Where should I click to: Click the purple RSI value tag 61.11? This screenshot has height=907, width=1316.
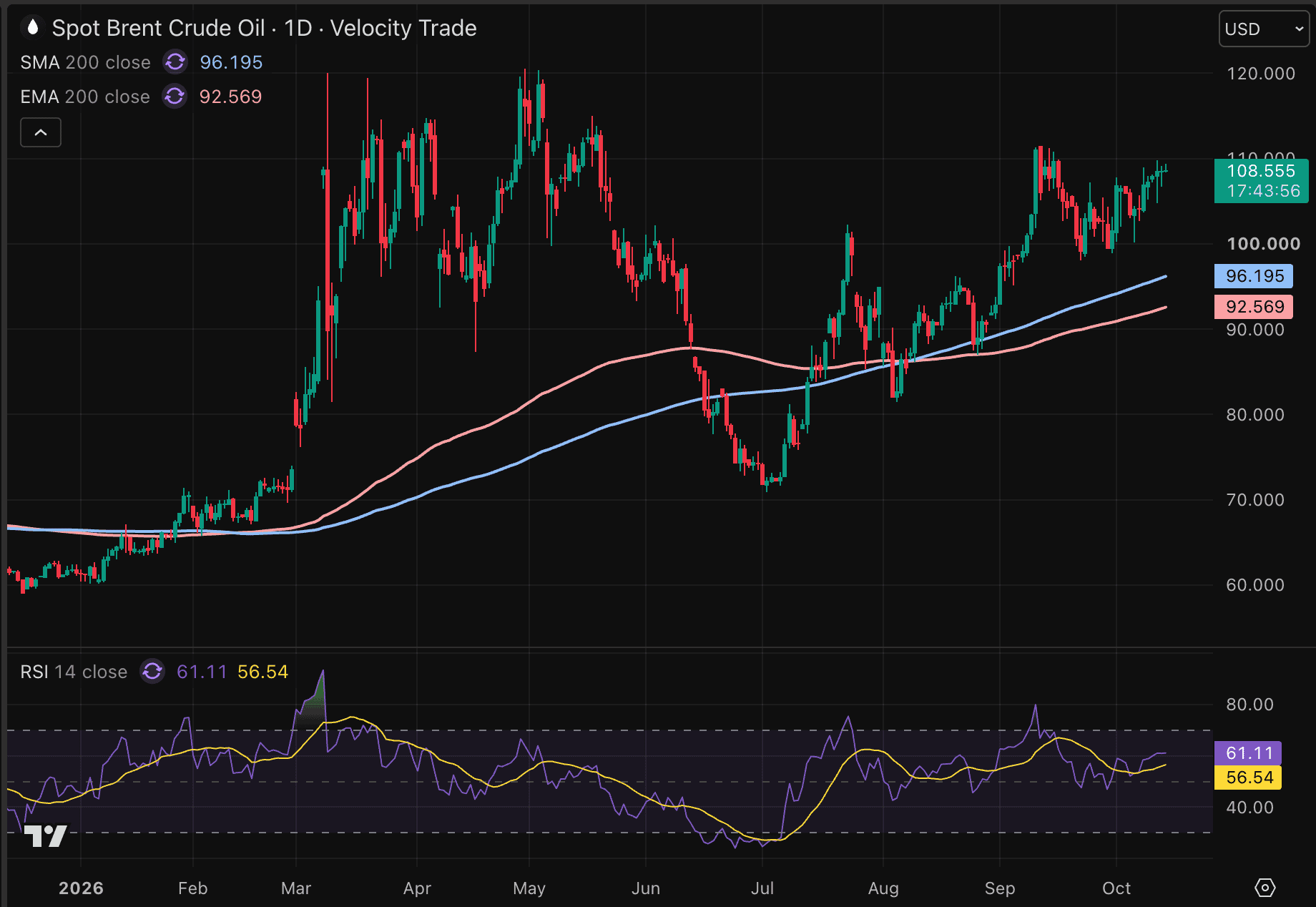click(1249, 753)
